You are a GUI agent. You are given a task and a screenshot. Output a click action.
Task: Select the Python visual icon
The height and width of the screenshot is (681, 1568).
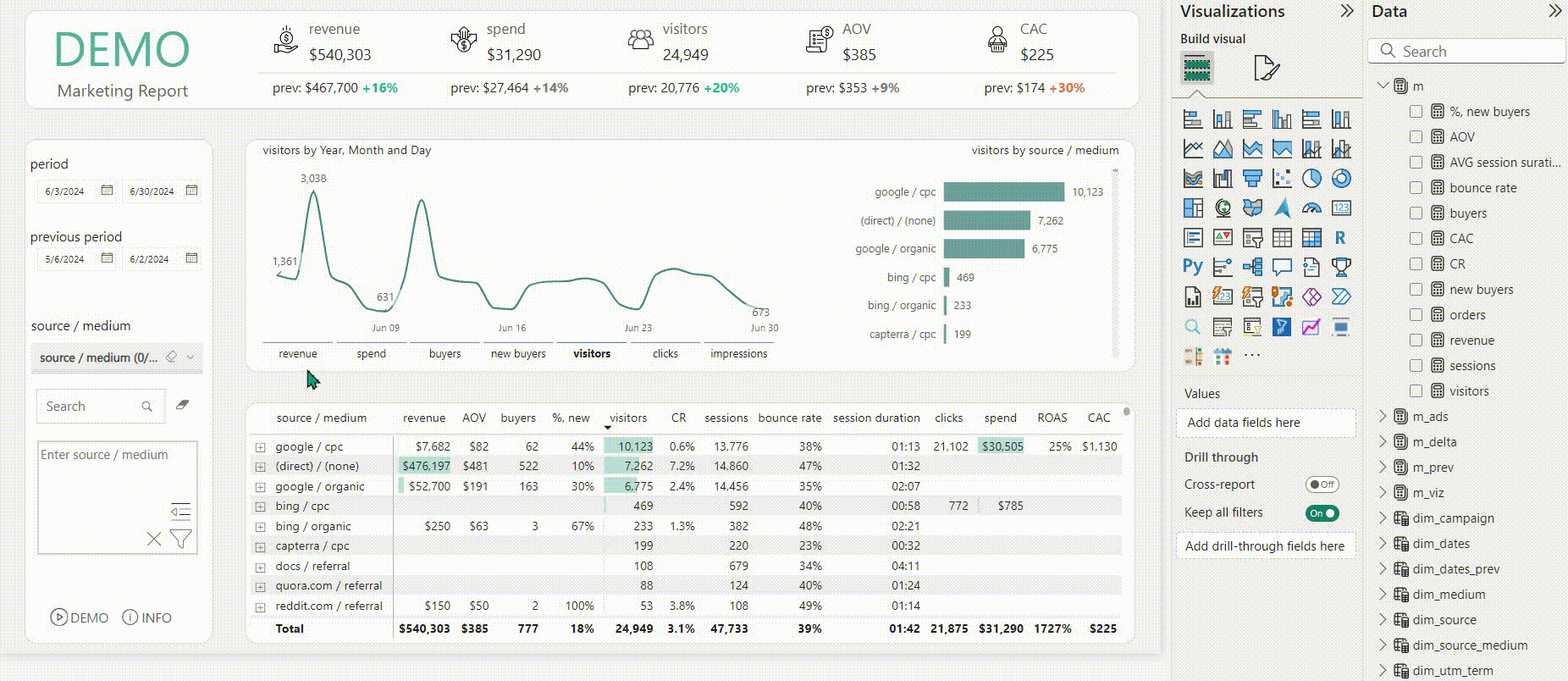point(1193,268)
